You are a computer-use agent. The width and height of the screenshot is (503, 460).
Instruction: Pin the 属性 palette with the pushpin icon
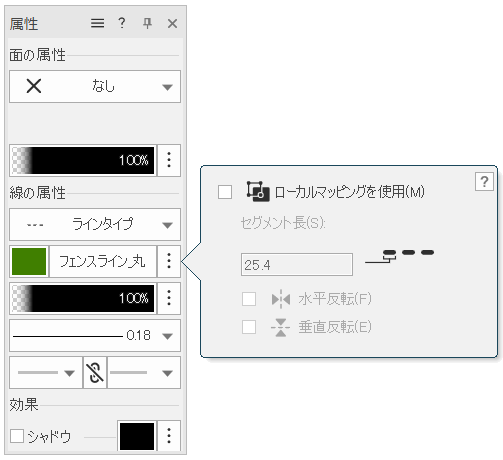(147, 23)
